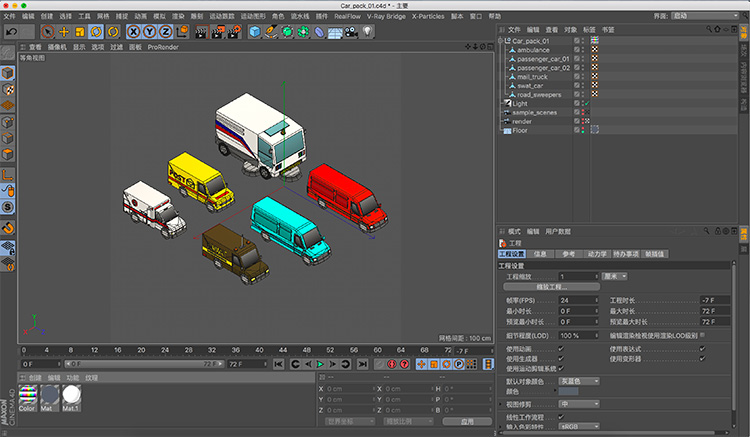
Task: Open the X-Particles menu
Action: (428, 16)
